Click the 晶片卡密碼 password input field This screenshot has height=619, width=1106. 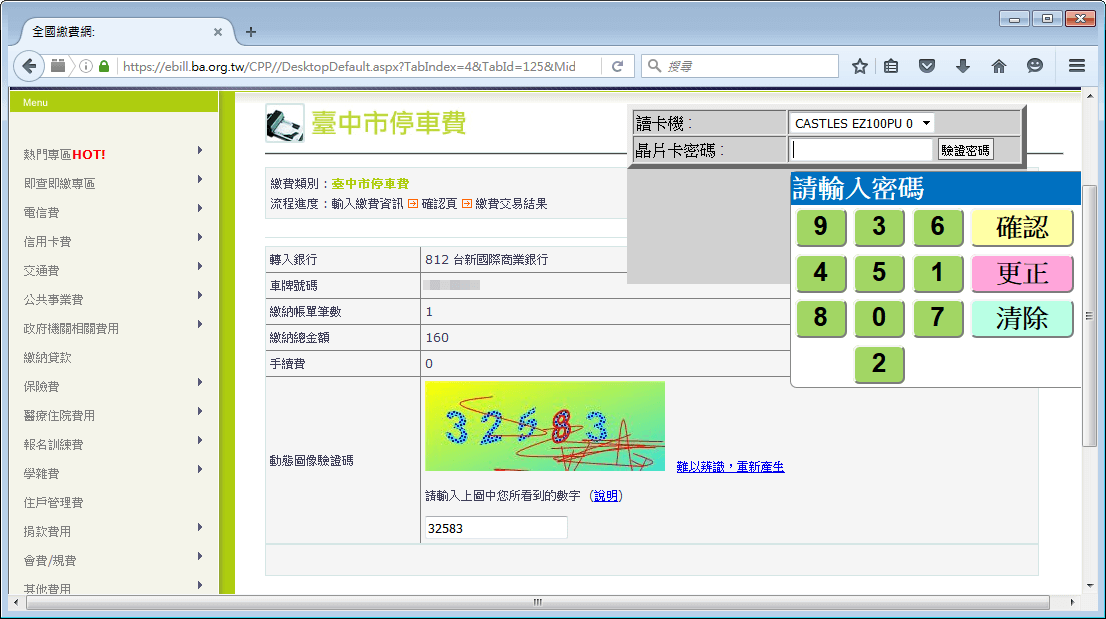(x=862, y=150)
